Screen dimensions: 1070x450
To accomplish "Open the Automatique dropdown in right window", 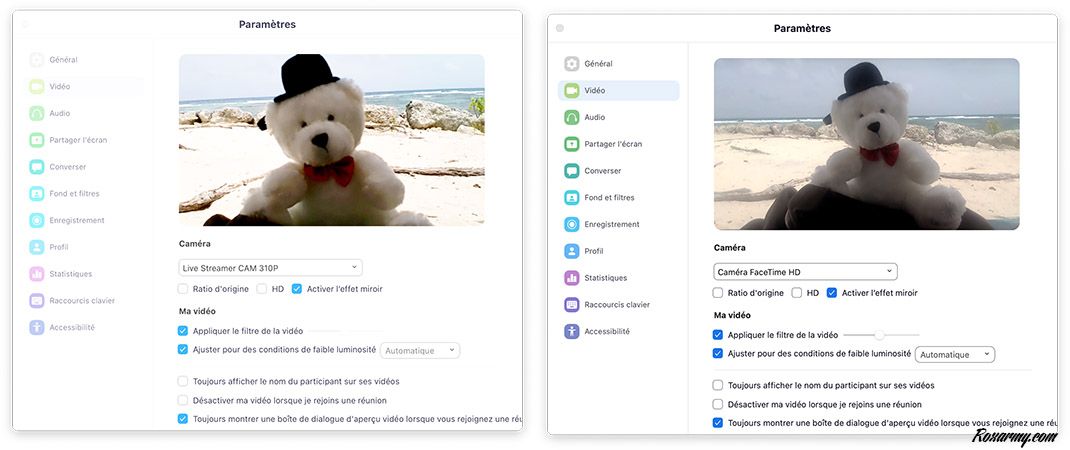I will click(955, 354).
